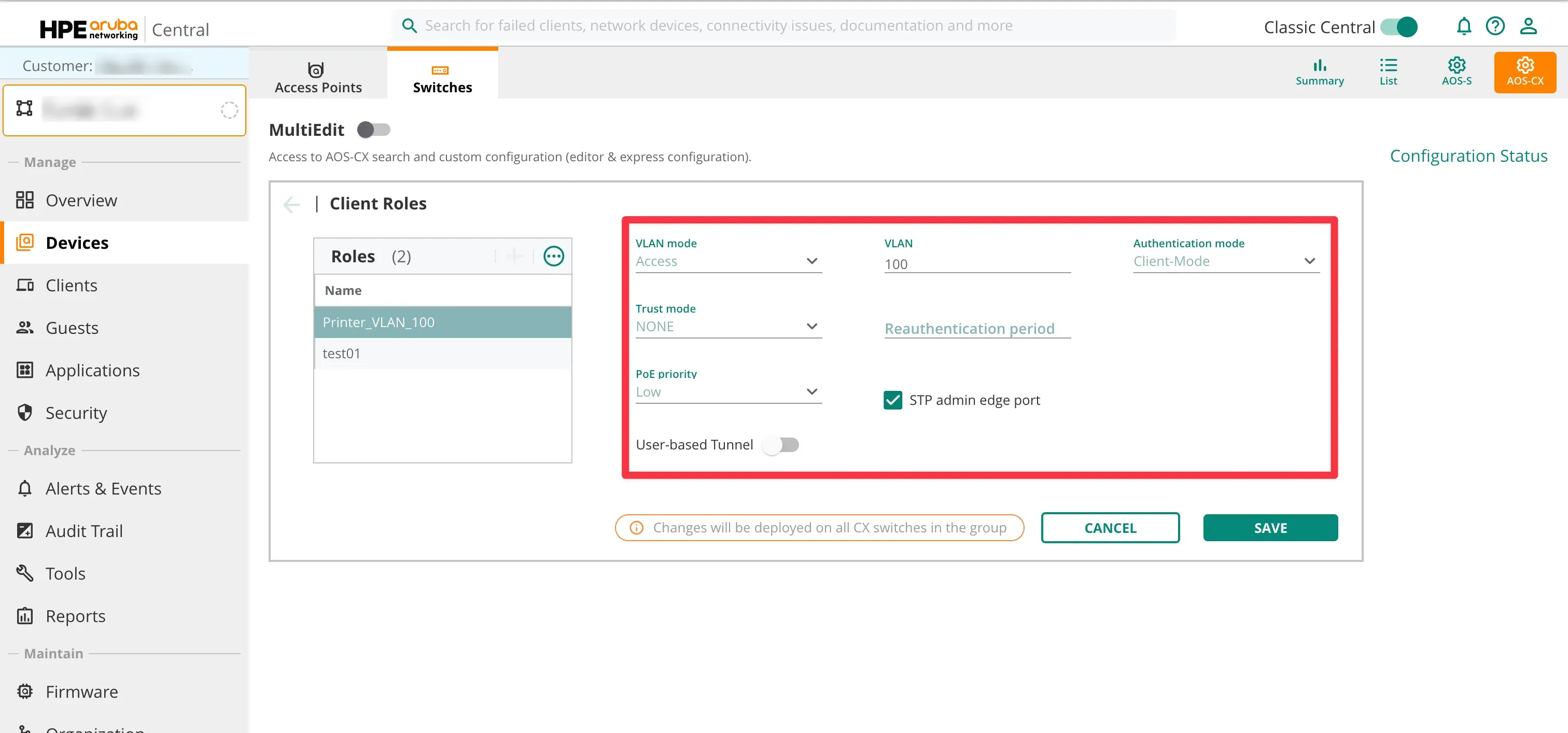Expand the PoE priority dropdown
The width and height of the screenshot is (1568, 733).
[728, 392]
